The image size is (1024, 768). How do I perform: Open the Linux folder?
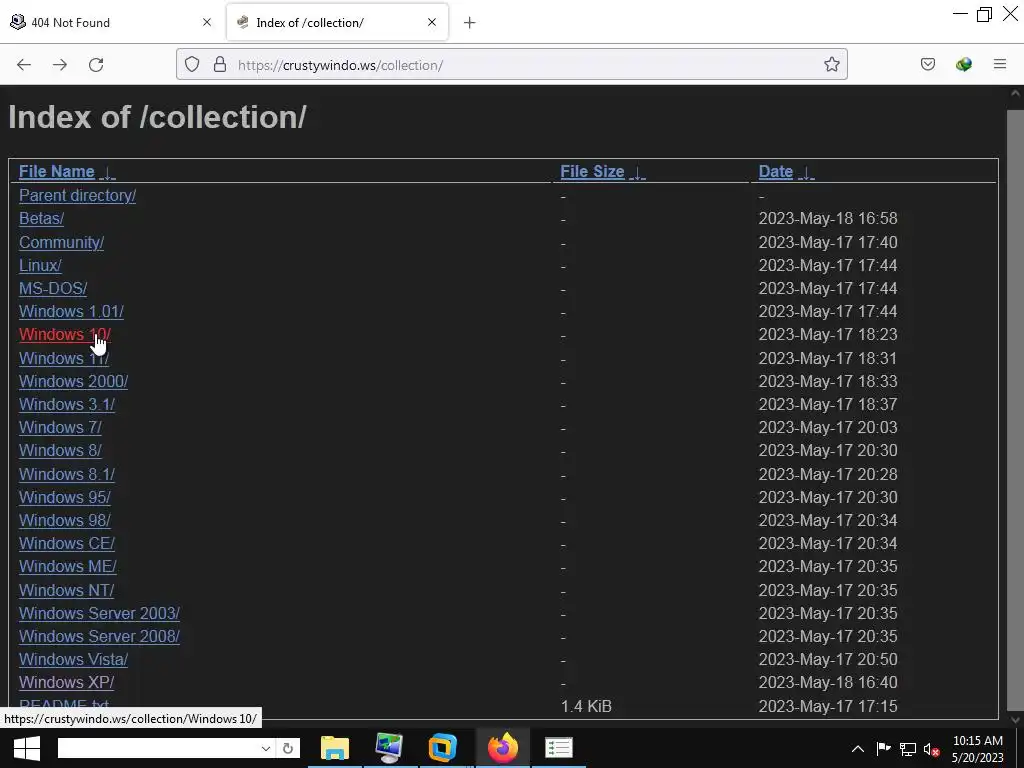point(40,265)
